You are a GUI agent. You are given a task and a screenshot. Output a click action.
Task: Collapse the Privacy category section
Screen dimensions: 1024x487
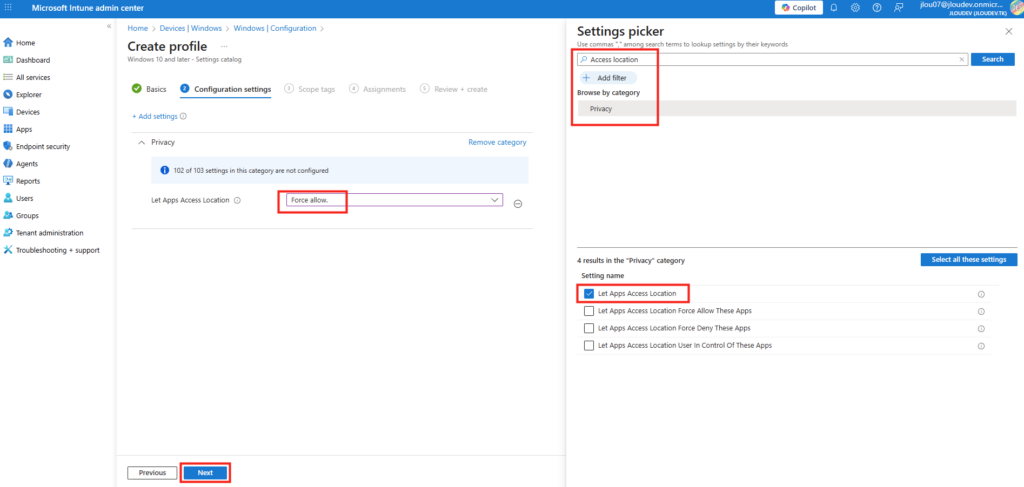pos(139,142)
